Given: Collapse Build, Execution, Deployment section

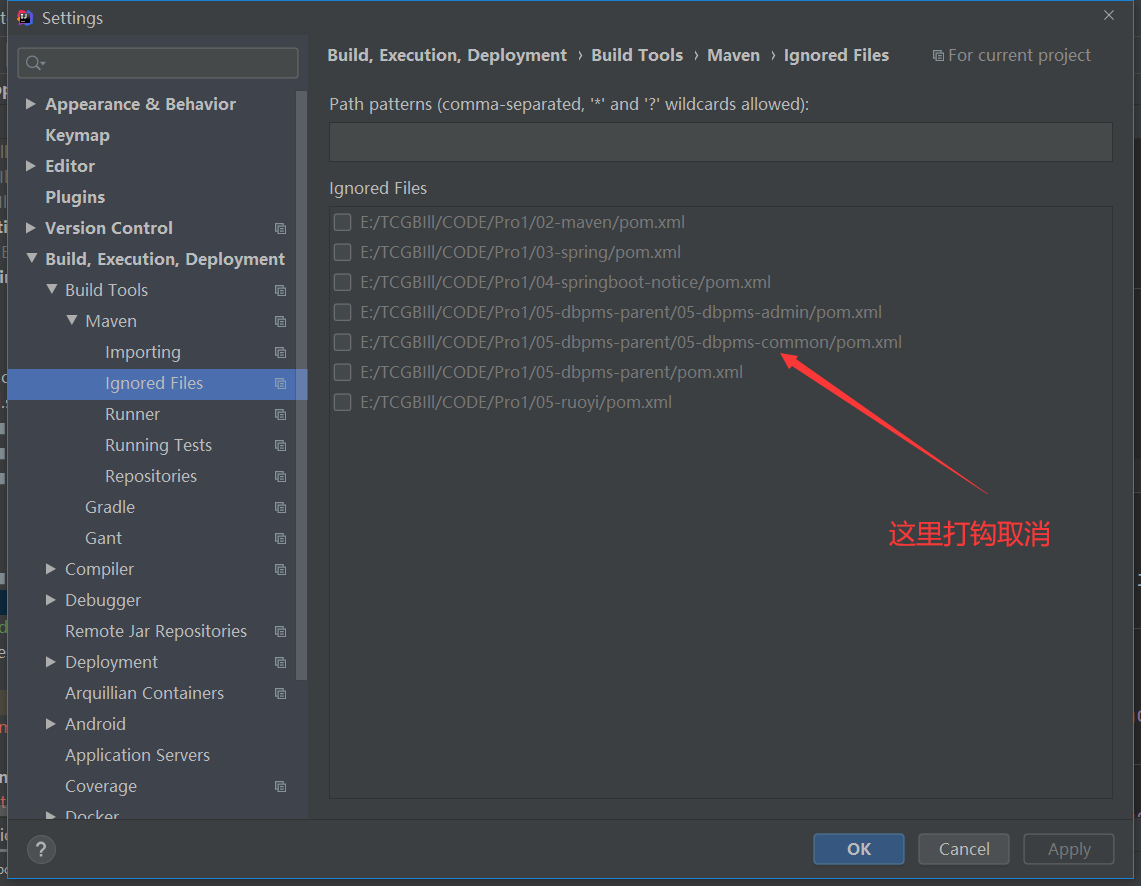Looking at the screenshot, I should point(31,258).
